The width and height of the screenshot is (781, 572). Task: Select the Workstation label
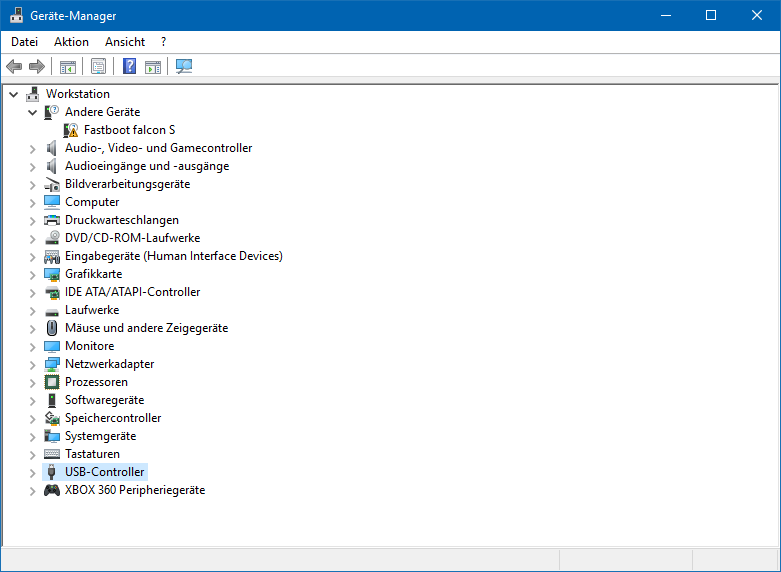pyautogui.click(x=78, y=94)
